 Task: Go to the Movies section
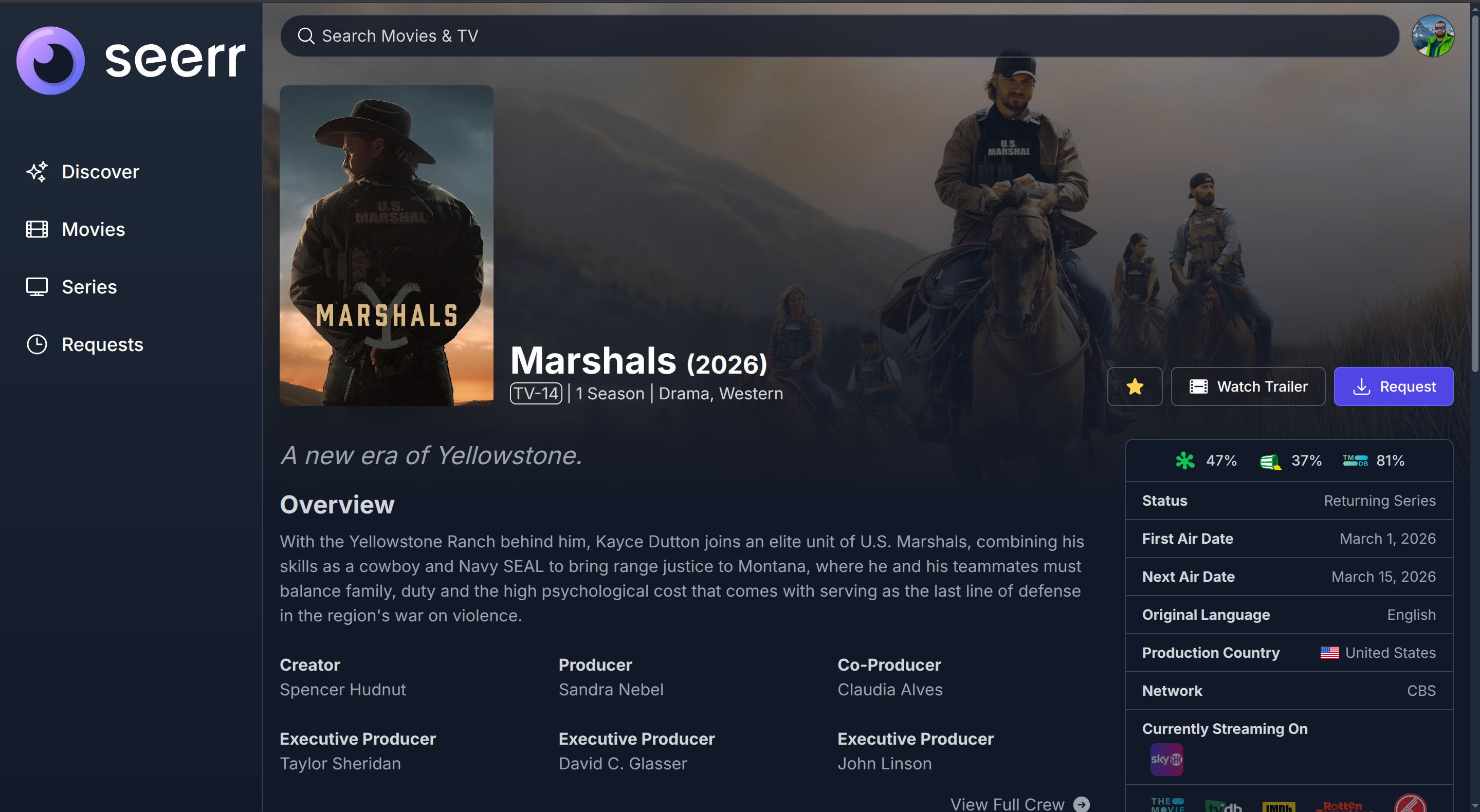coord(75,229)
